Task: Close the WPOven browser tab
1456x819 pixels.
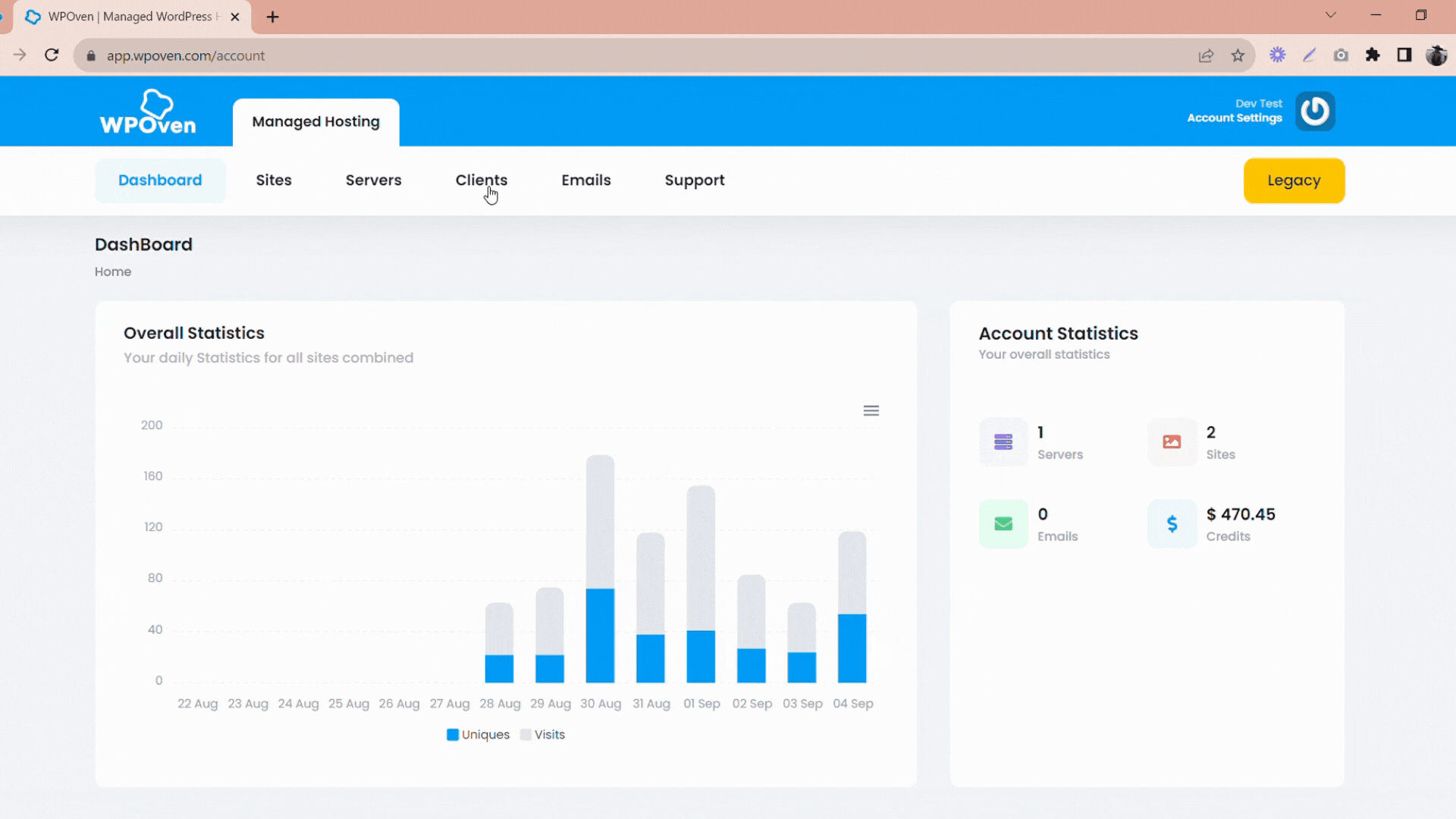Action: pos(235,17)
